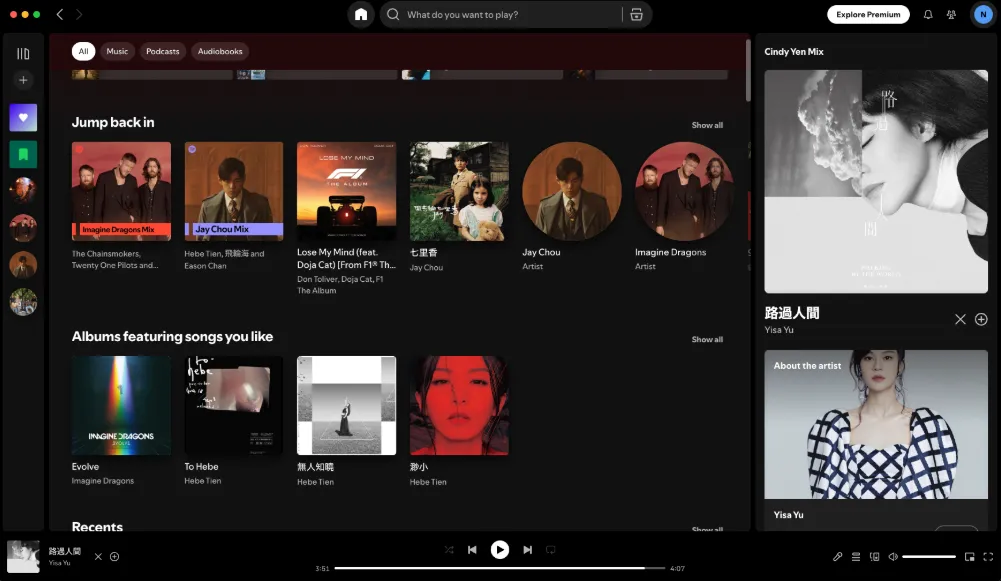Open 七里香 album card
Screen dimensions: 1001x581
pos(459,192)
